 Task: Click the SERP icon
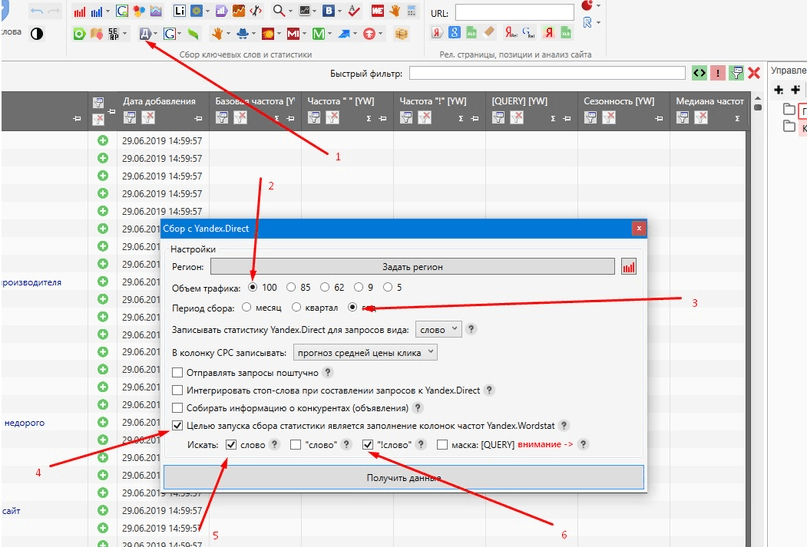click(113, 34)
